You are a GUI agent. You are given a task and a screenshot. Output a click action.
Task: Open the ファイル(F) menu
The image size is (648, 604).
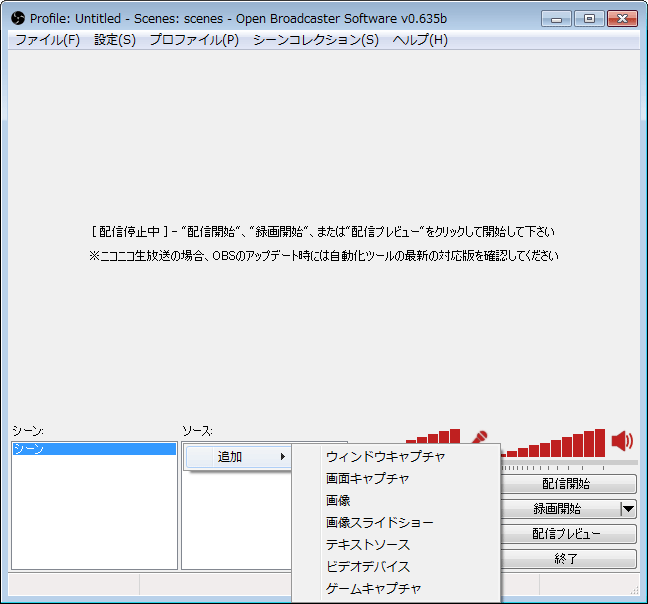(48, 40)
